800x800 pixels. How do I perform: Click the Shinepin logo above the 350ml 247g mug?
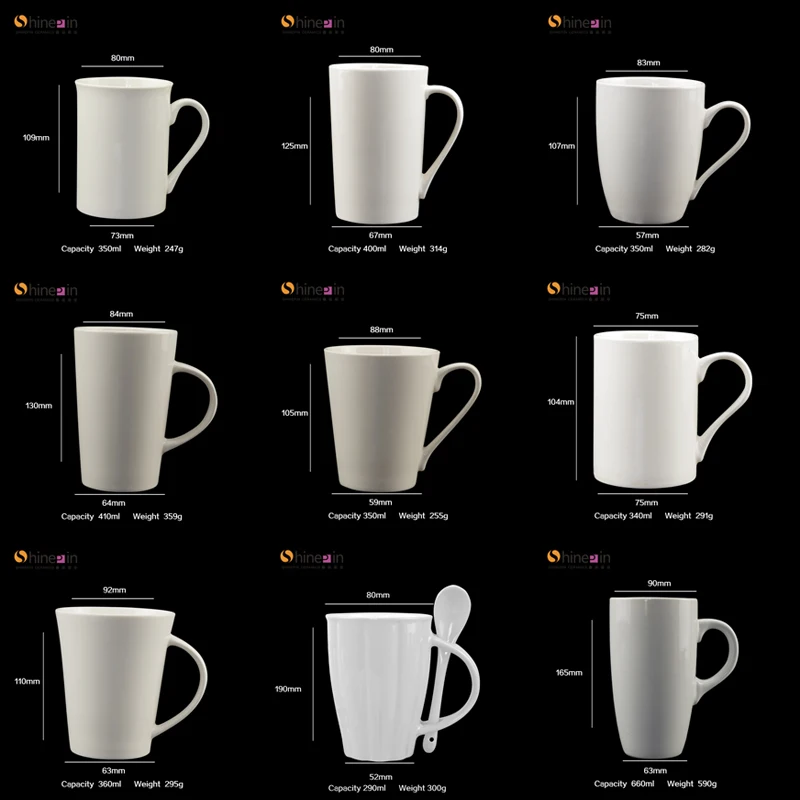click(x=46, y=24)
